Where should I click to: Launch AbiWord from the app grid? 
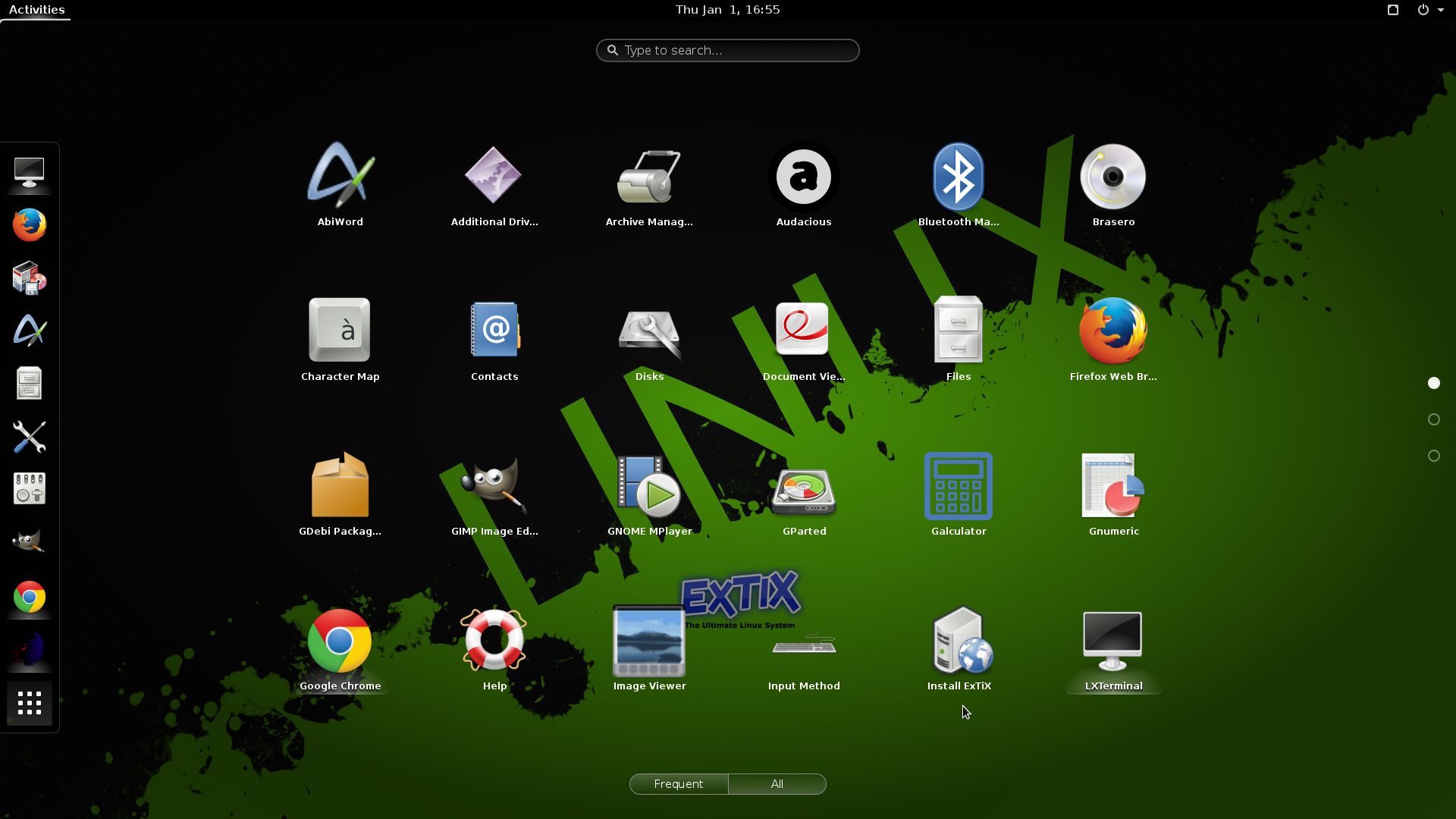[x=340, y=186]
